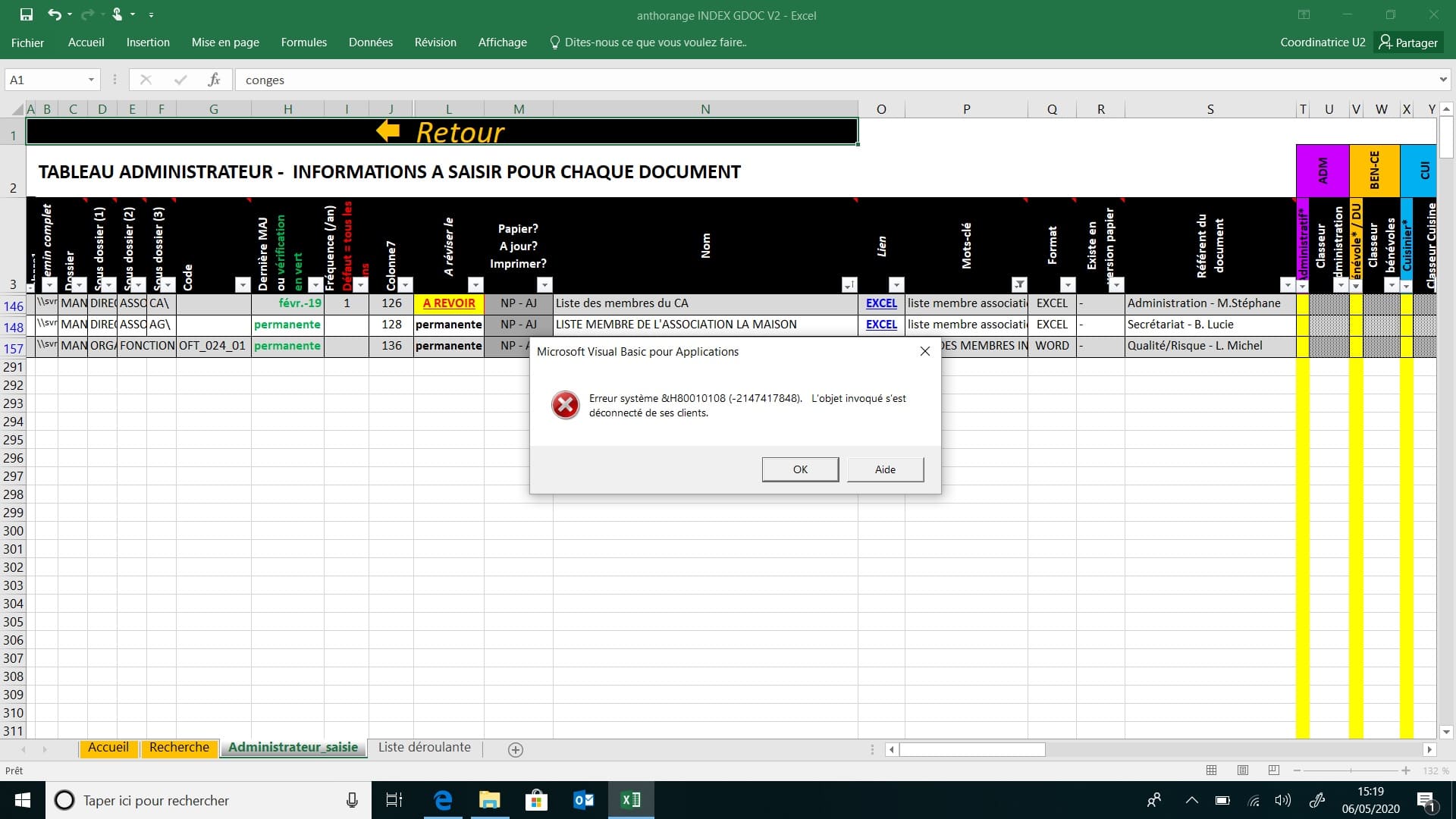Switch to Page Break Preview icon
The height and width of the screenshot is (819, 1456).
click(x=1273, y=770)
